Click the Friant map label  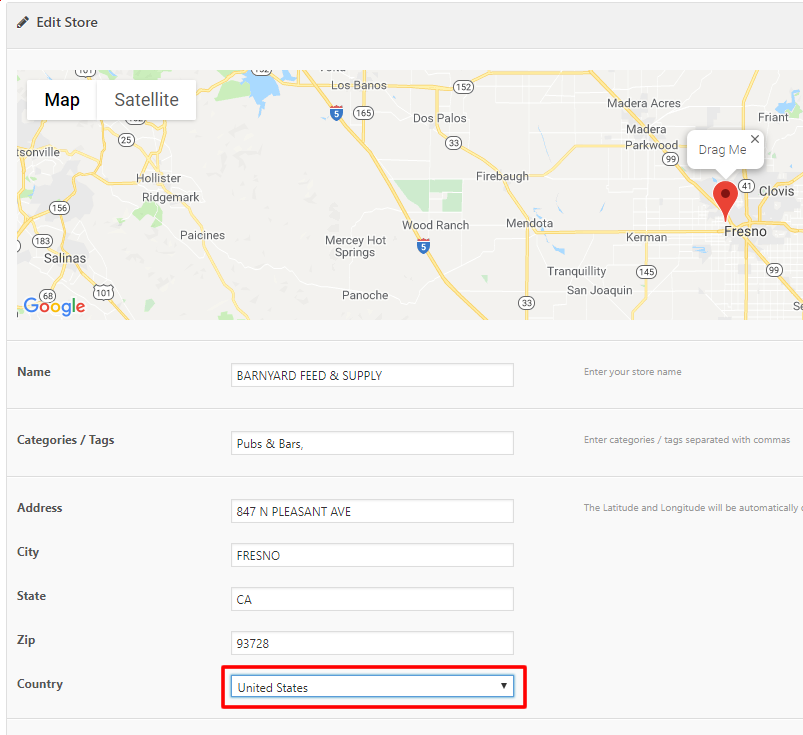(x=773, y=117)
